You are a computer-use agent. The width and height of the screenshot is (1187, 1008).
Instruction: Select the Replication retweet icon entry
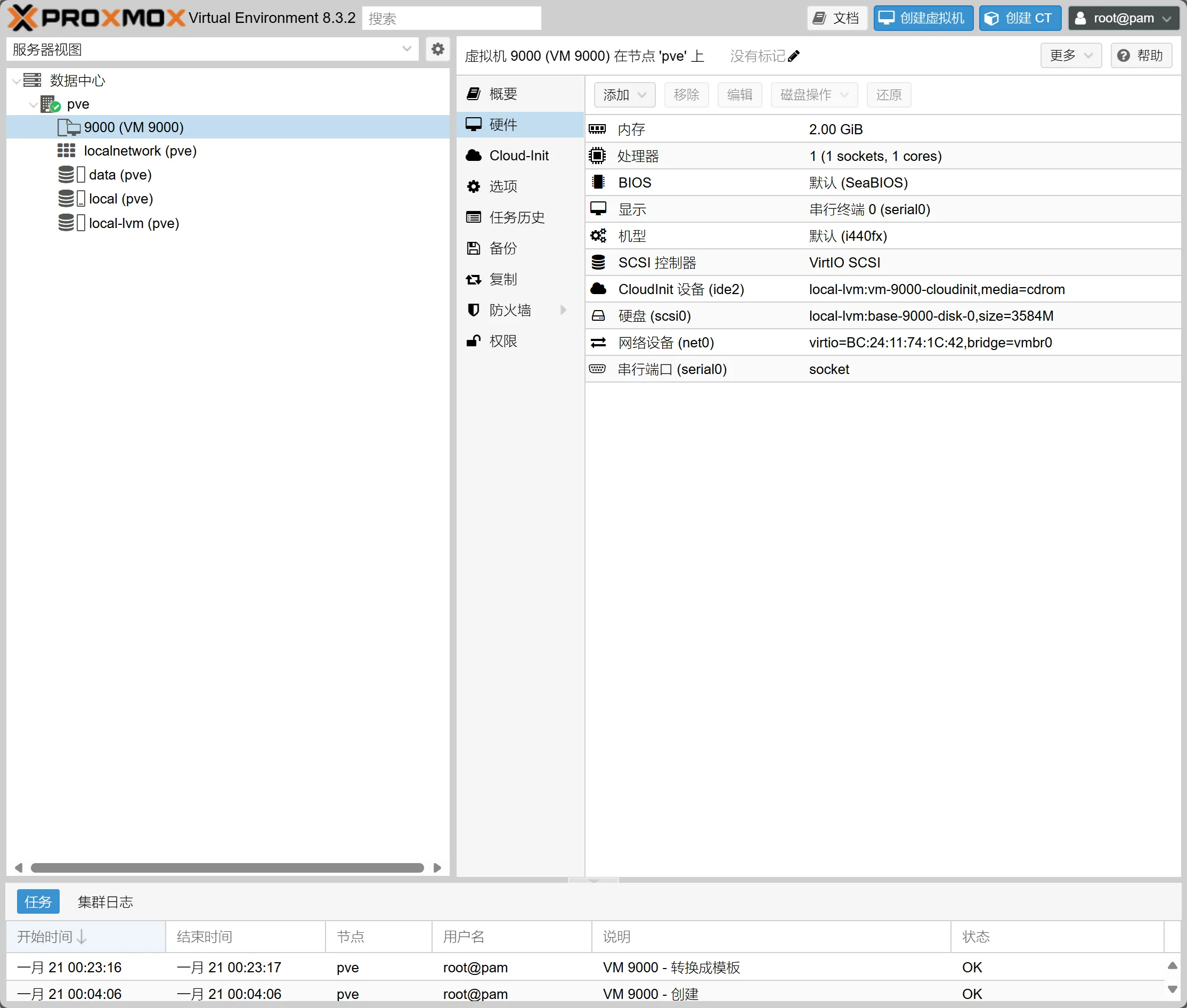474,279
